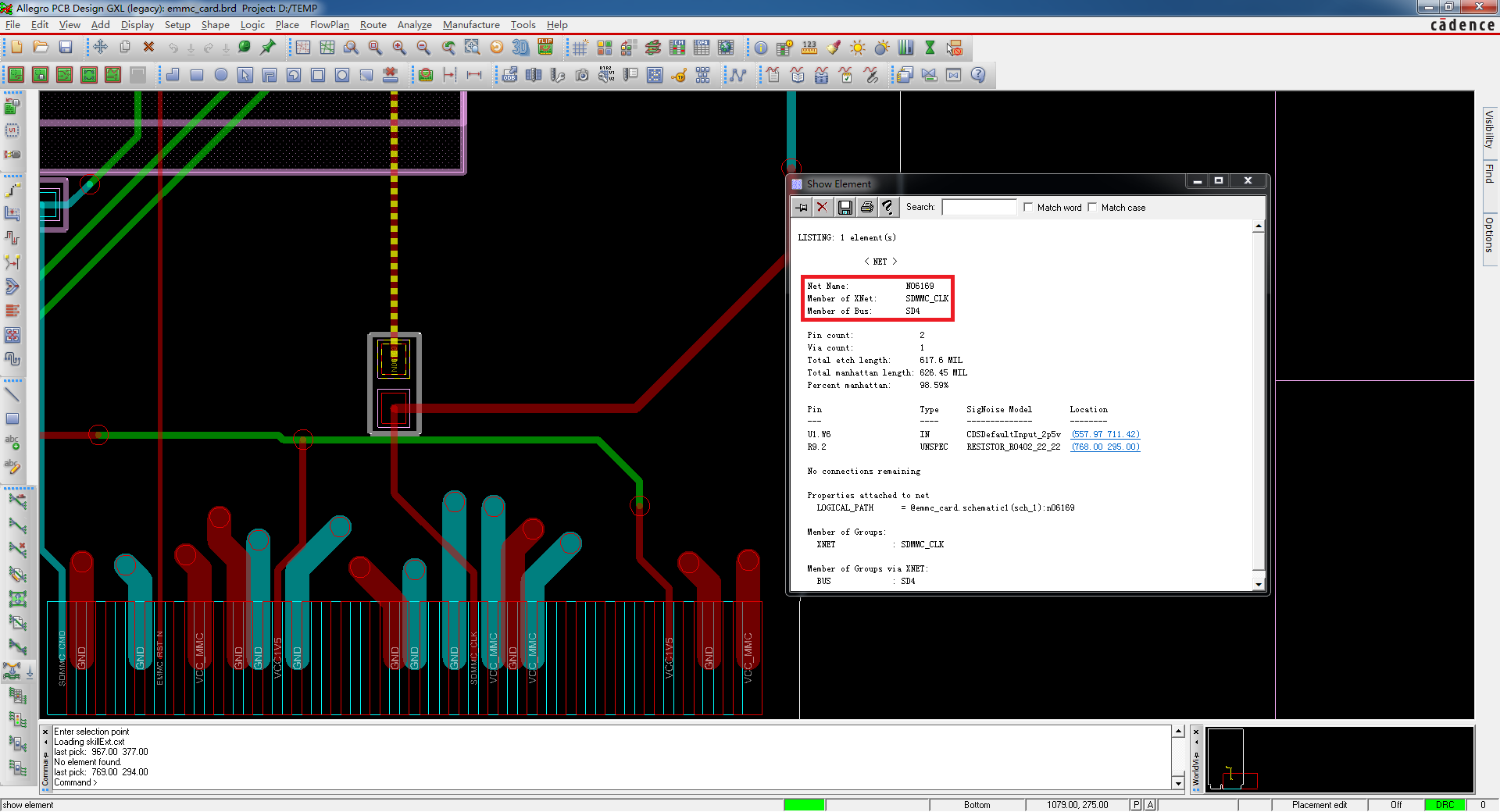Open the Manufacture menu
The width and height of the screenshot is (1500, 812).
pyautogui.click(x=471, y=25)
